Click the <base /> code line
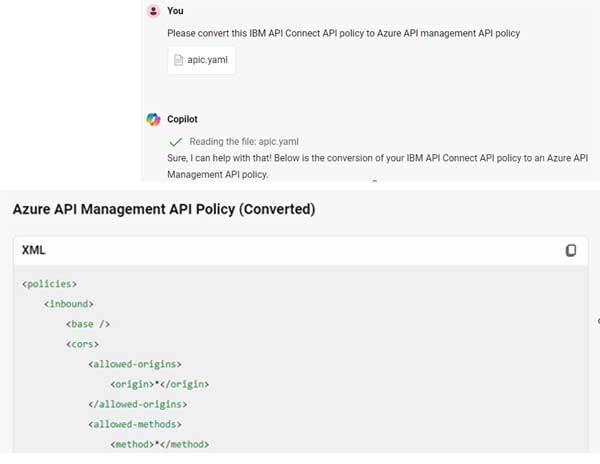 coord(88,324)
